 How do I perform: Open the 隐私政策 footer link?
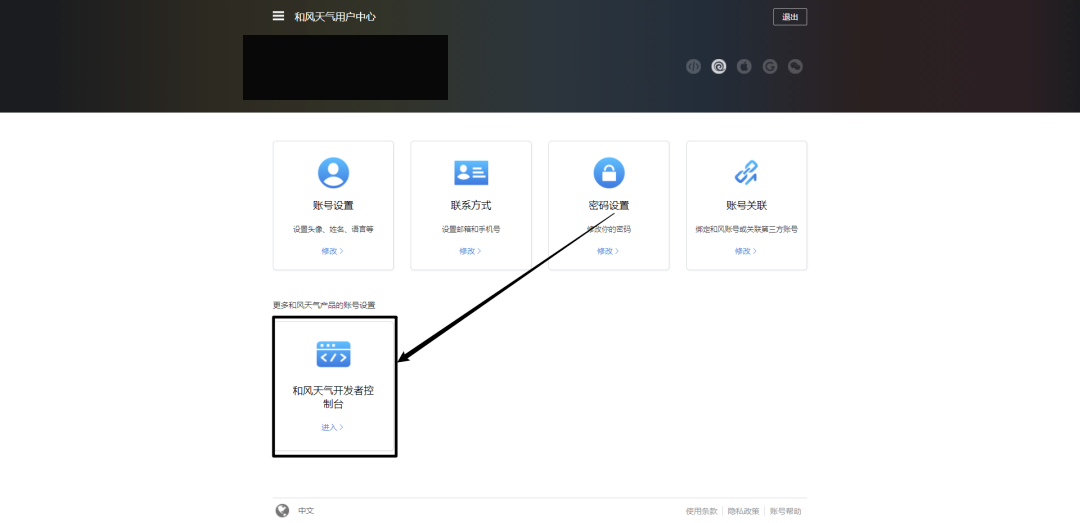[x=743, y=511]
